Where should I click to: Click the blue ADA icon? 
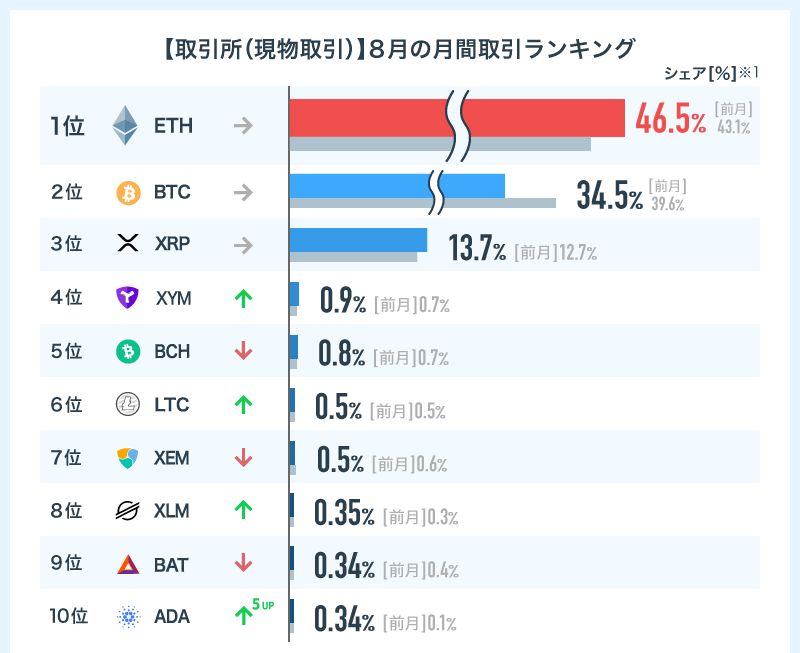(128, 617)
